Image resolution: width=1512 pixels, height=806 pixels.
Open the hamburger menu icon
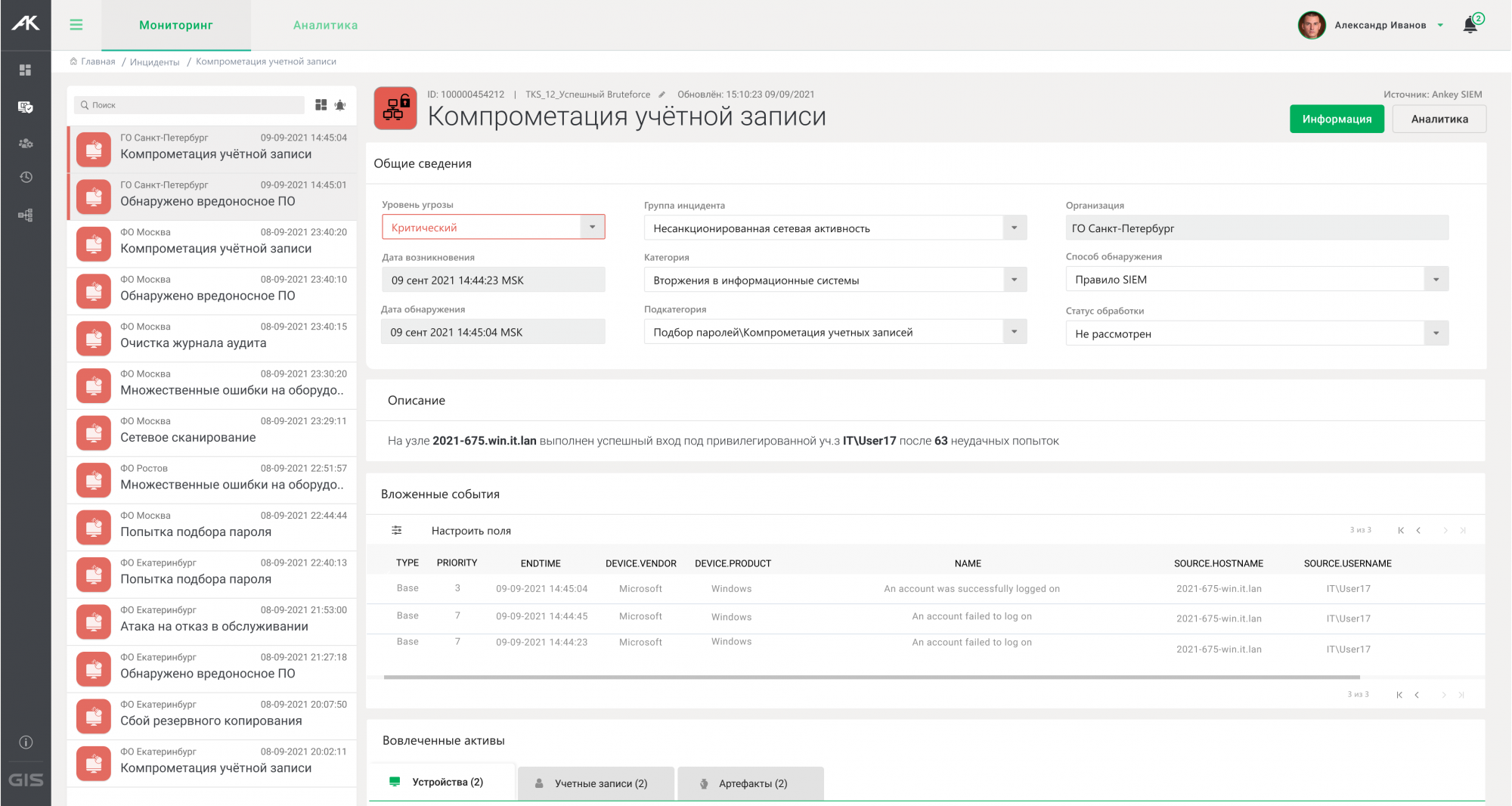click(x=76, y=25)
